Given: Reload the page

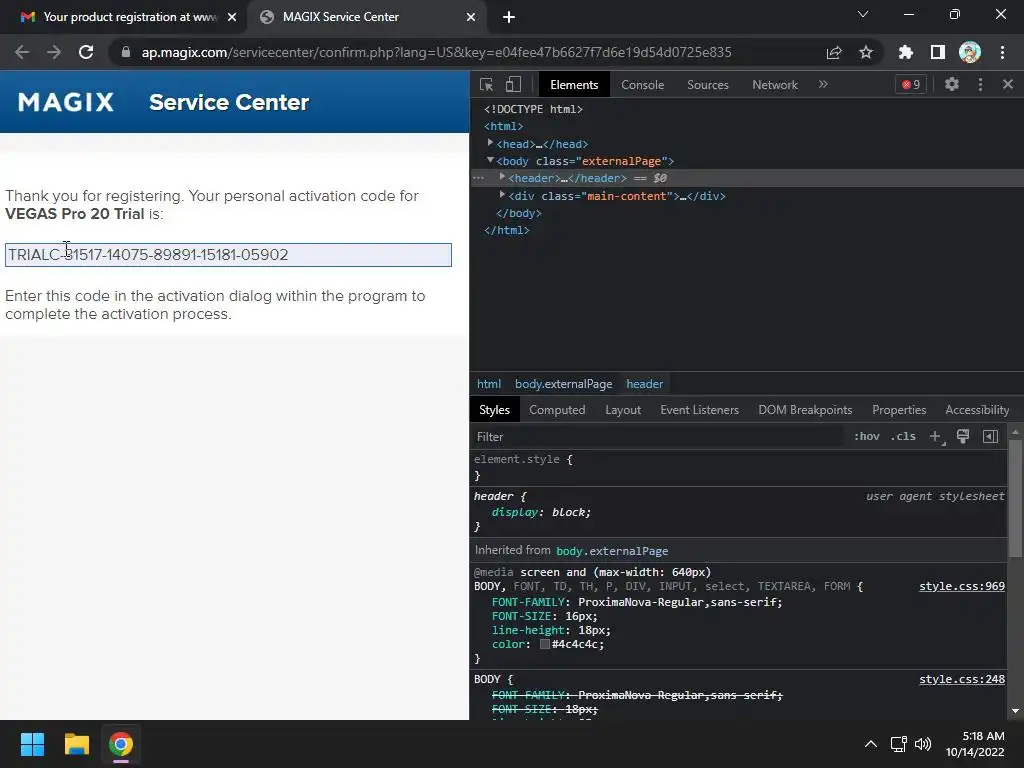Looking at the screenshot, I should click(x=86, y=52).
